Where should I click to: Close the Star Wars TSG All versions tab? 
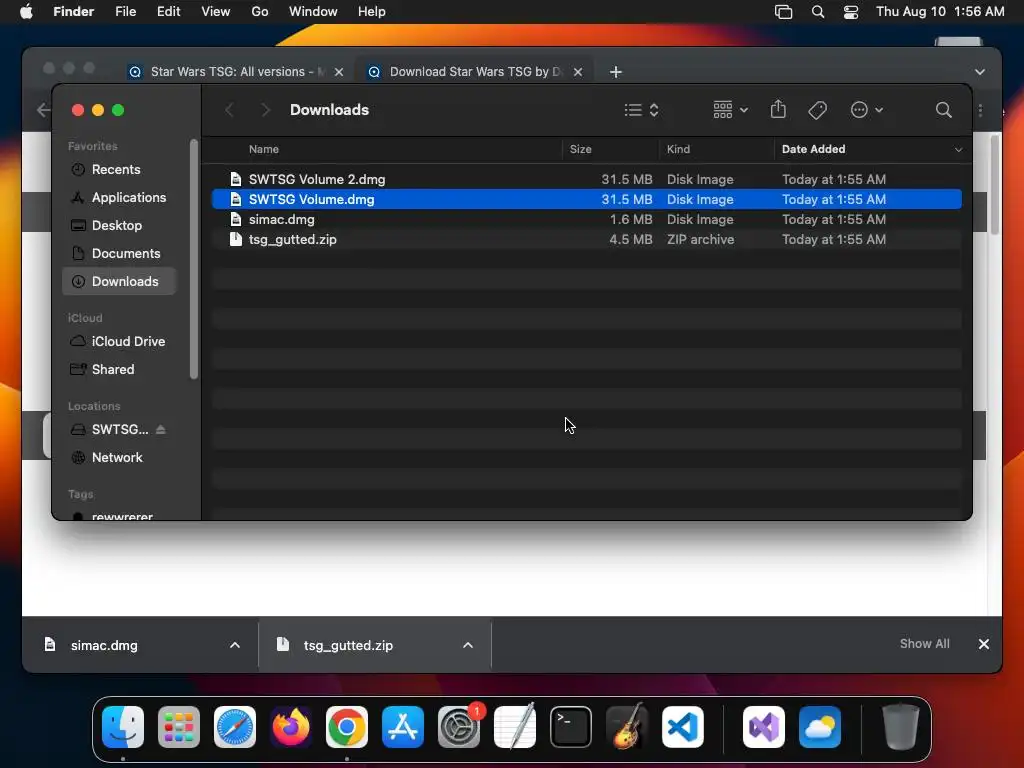click(x=339, y=72)
